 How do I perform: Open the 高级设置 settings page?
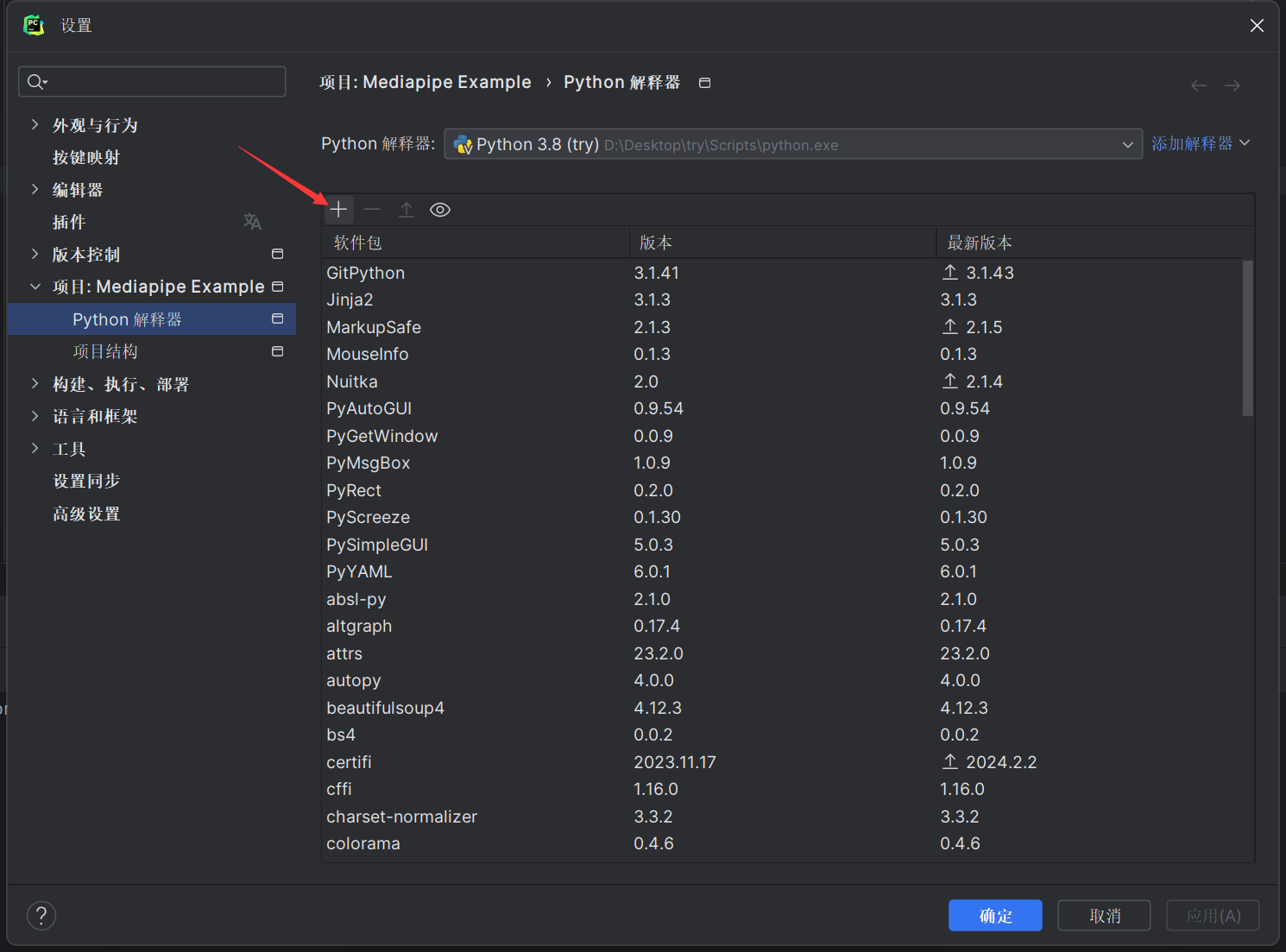coord(86,514)
